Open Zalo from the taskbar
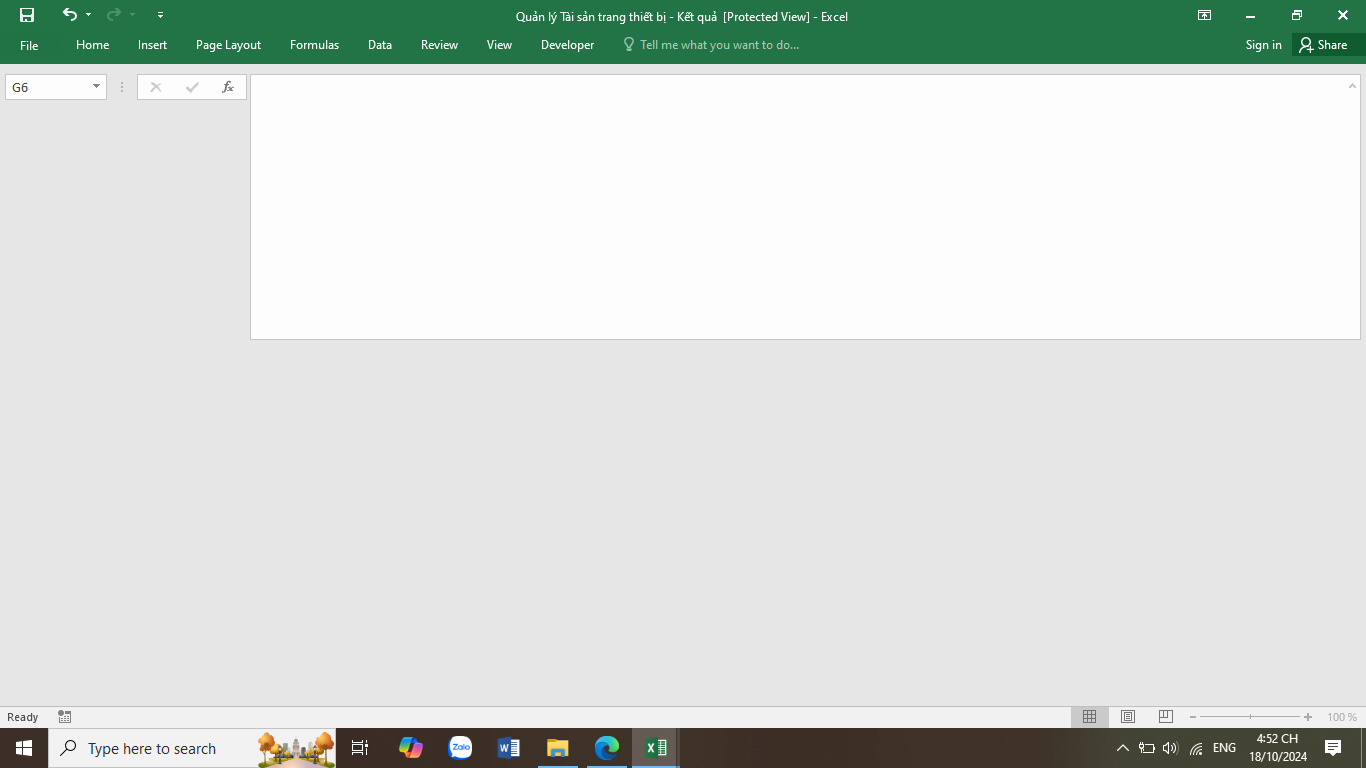Screen dimensions: 1366x768 point(460,748)
